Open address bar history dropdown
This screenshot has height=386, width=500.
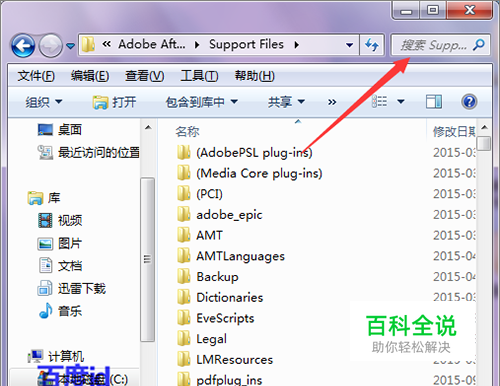tap(349, 45)
